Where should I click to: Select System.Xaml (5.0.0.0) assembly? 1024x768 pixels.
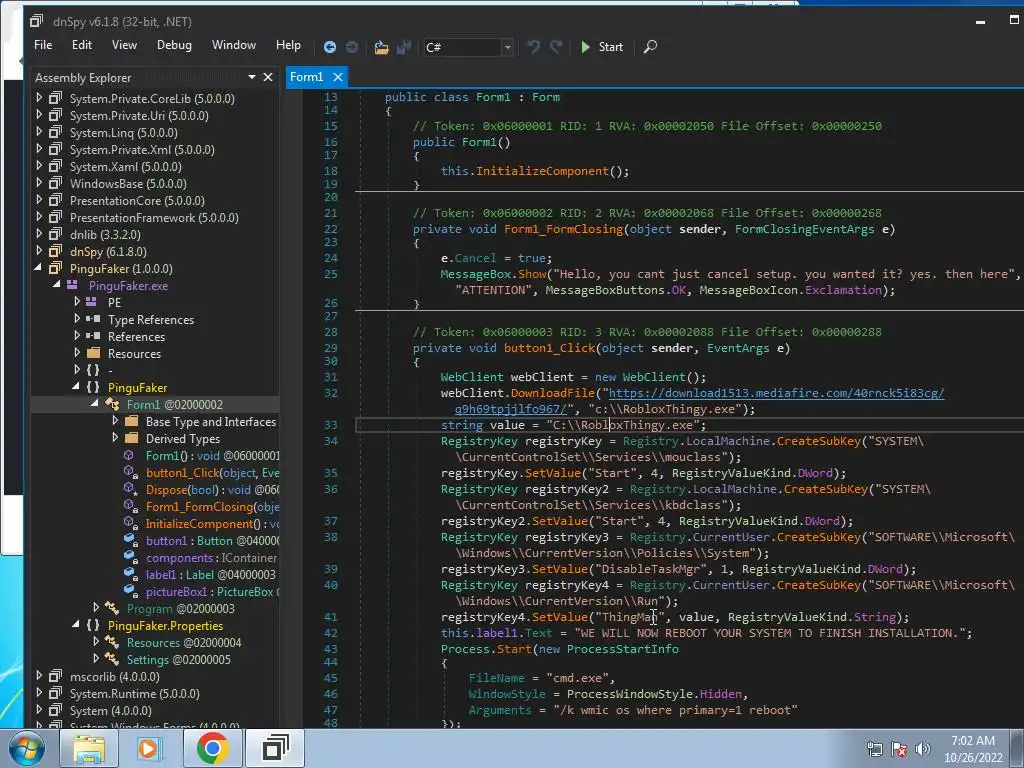point(125,167)
